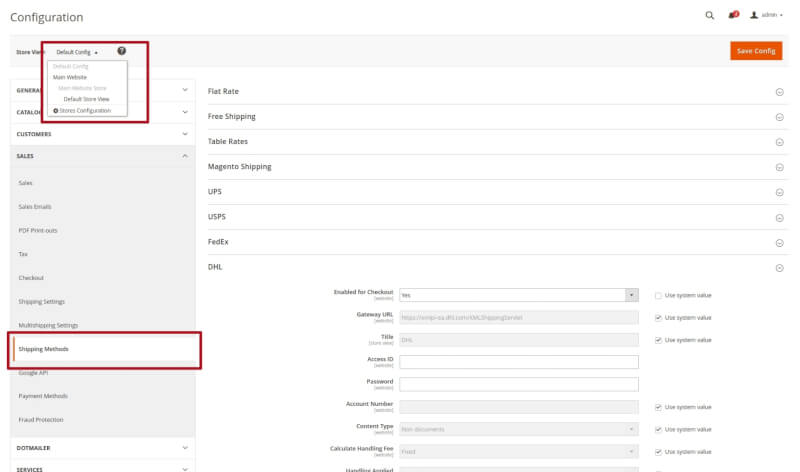Expand the Customers sidebar section
This screenshot has height=472, width=800.
(x=102, y=134)
